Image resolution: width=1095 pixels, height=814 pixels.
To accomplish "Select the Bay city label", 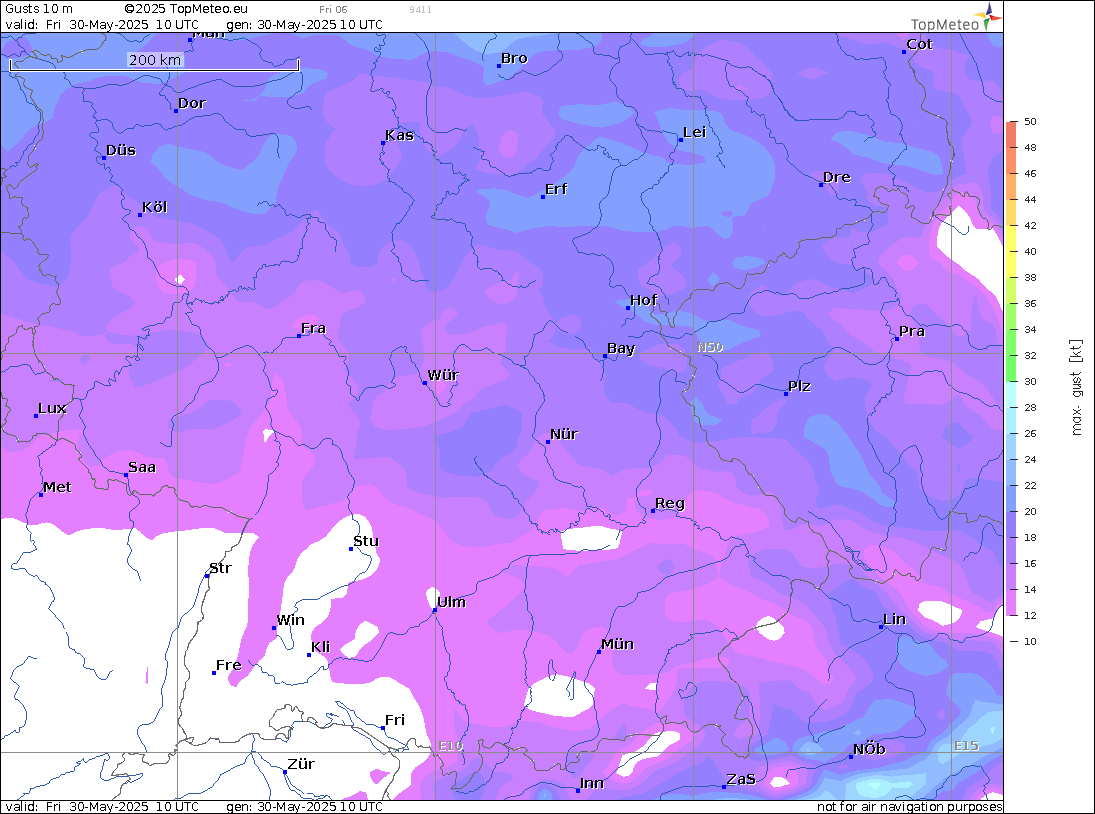I will click(621, 348).
